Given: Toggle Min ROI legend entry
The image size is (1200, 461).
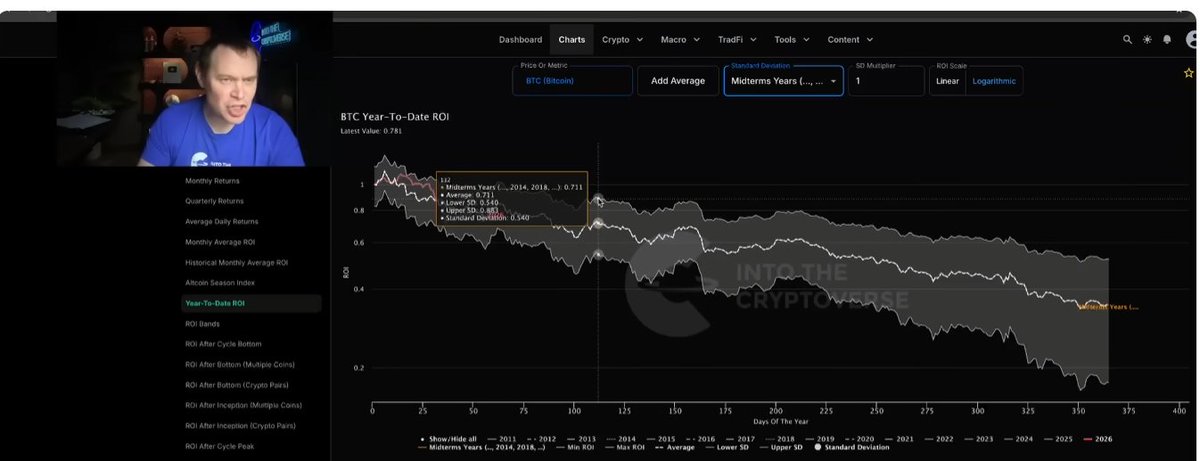Looking at the screenshot, I should point(576,448).
